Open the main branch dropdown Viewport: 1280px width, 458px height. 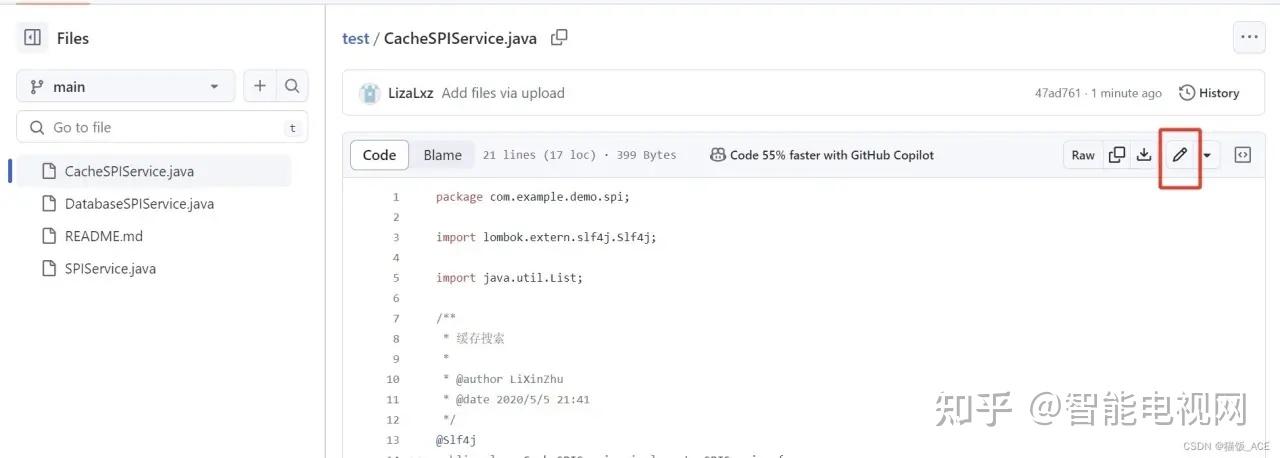[126, 86]
